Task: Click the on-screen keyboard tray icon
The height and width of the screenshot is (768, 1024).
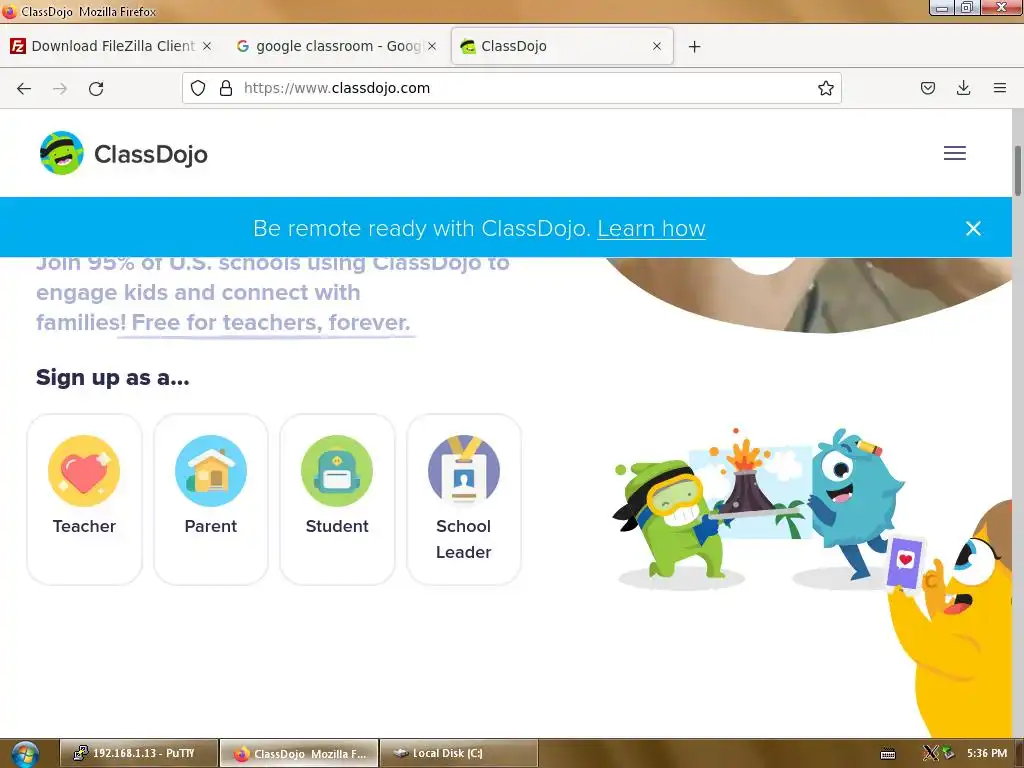Action: [888, 754]
